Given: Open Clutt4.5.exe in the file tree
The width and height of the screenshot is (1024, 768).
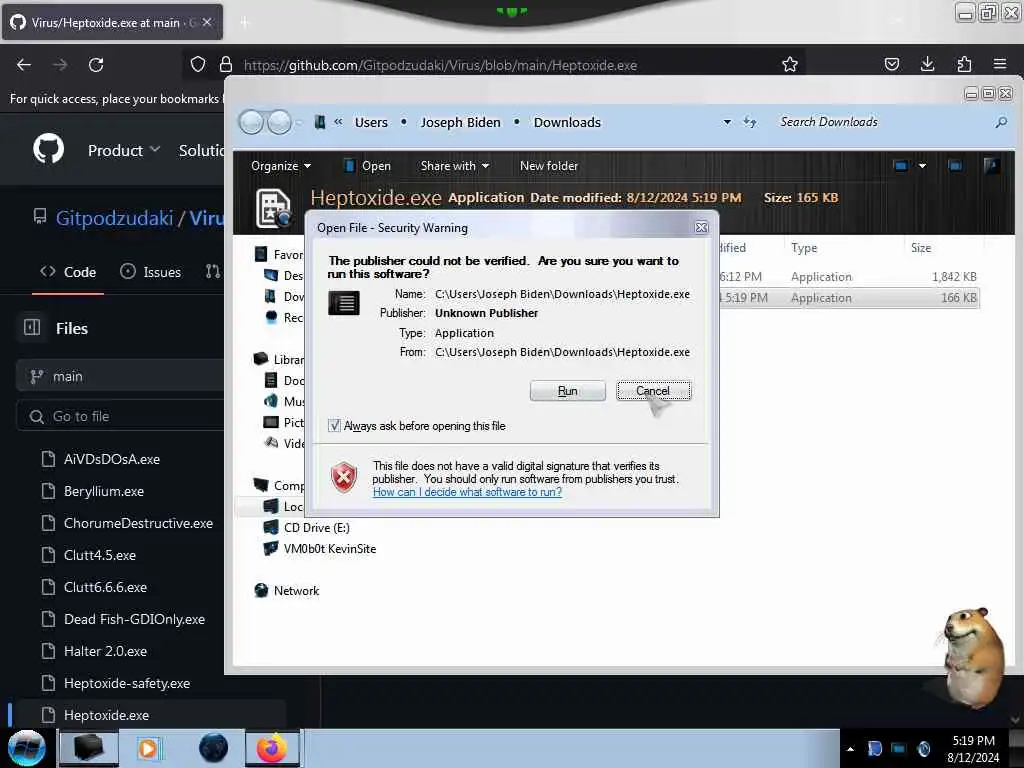Looking at the screenshot, I should coord(100,555).
